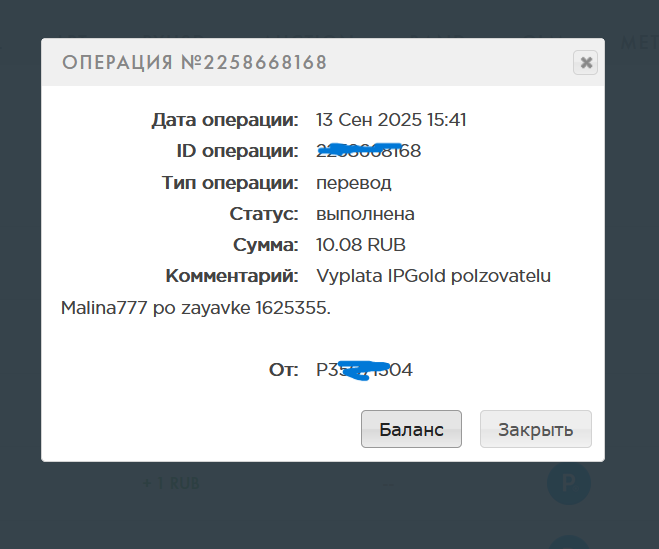659x549 pixels.
Task: Click the comment text Vyplata IPGold polzovatelu
Action: tap(433, 276)
